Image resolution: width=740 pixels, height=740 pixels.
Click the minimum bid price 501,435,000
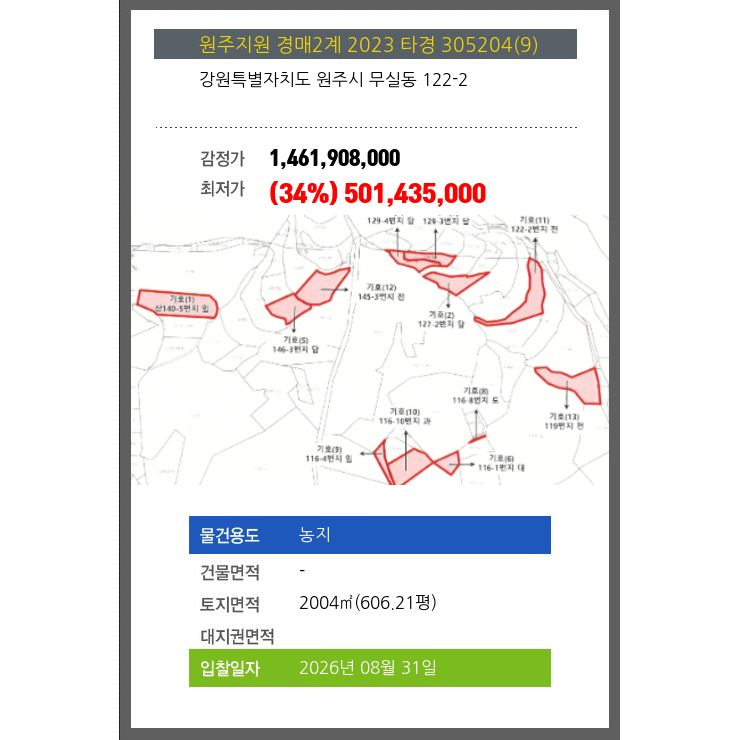click(415, 193)
